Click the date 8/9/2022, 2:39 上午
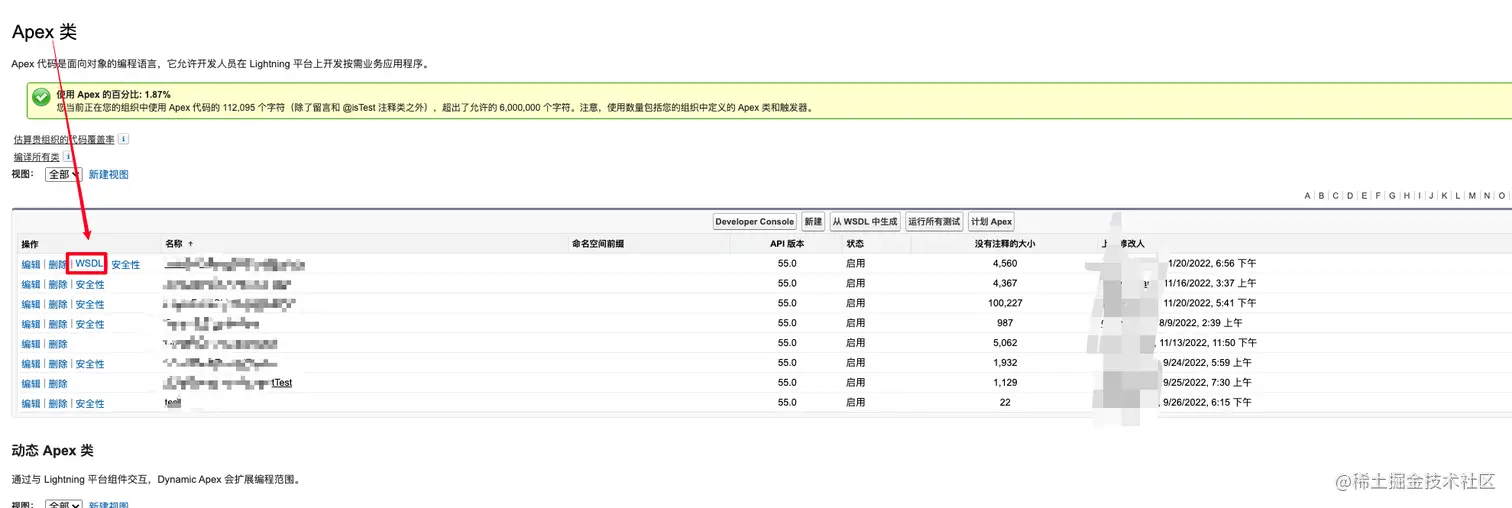The image size is (1512, 508). (x=1200, y=323)
